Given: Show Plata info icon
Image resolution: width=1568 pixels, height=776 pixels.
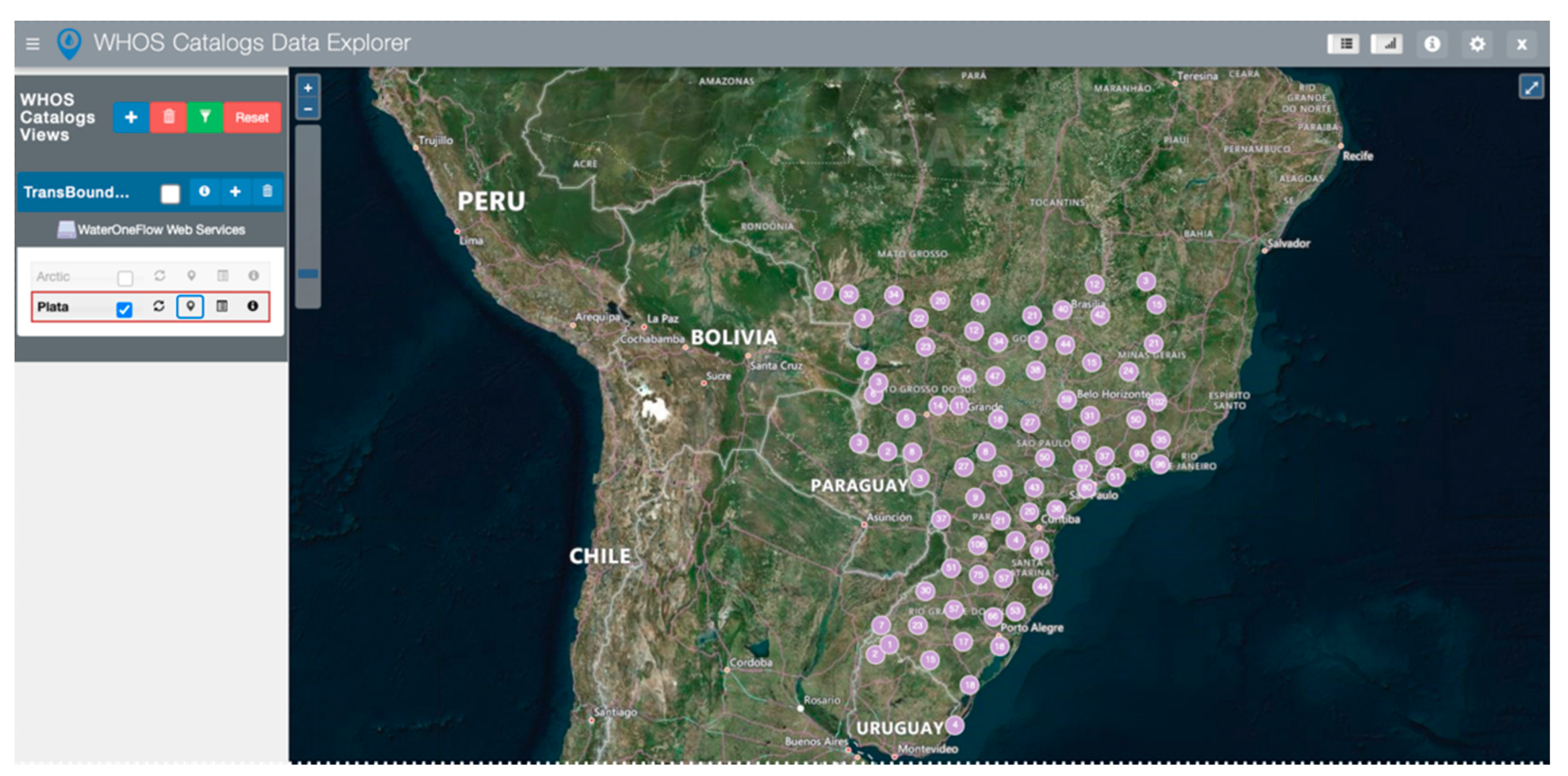Looking at the screenshot, I should coord(252,306).
